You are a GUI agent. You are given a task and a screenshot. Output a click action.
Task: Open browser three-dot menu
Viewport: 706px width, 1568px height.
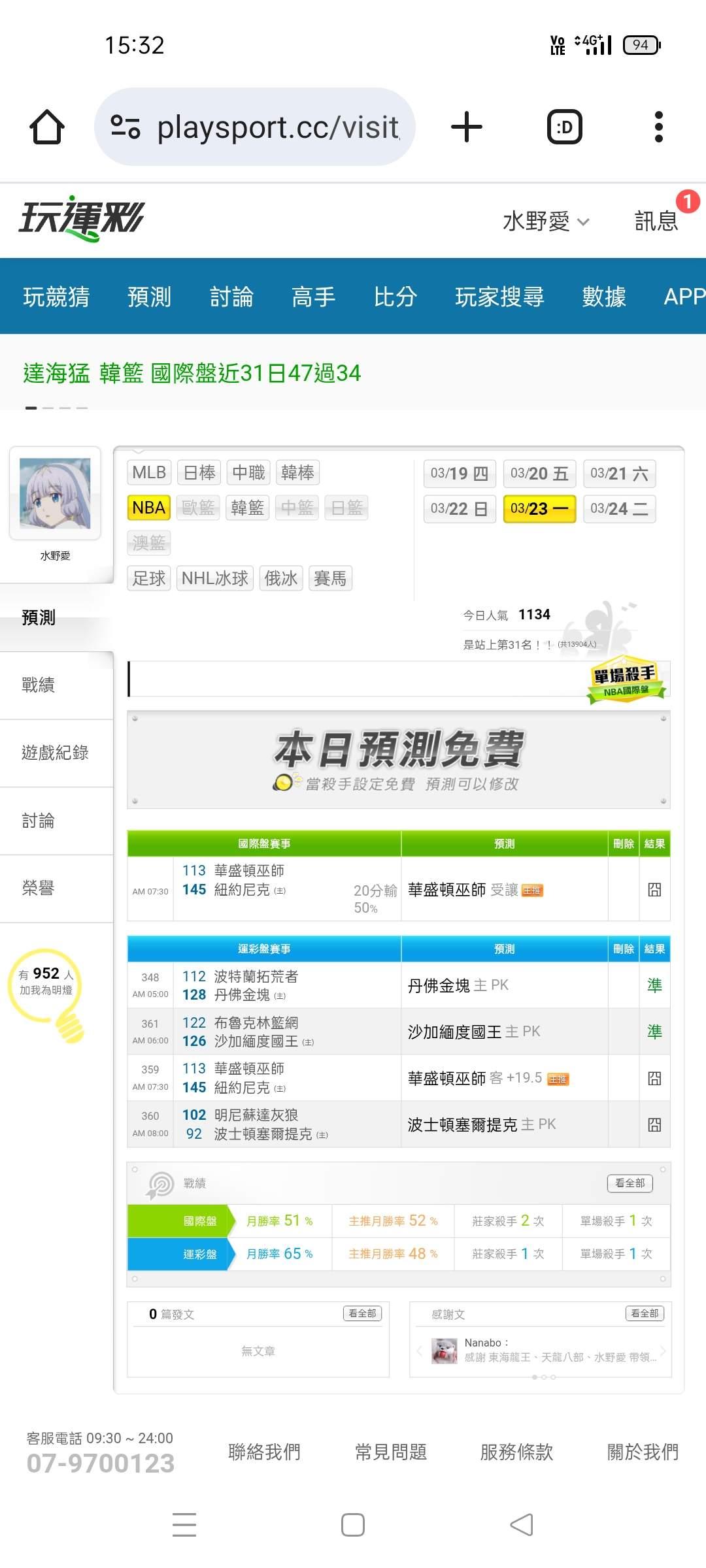[658, 127]
